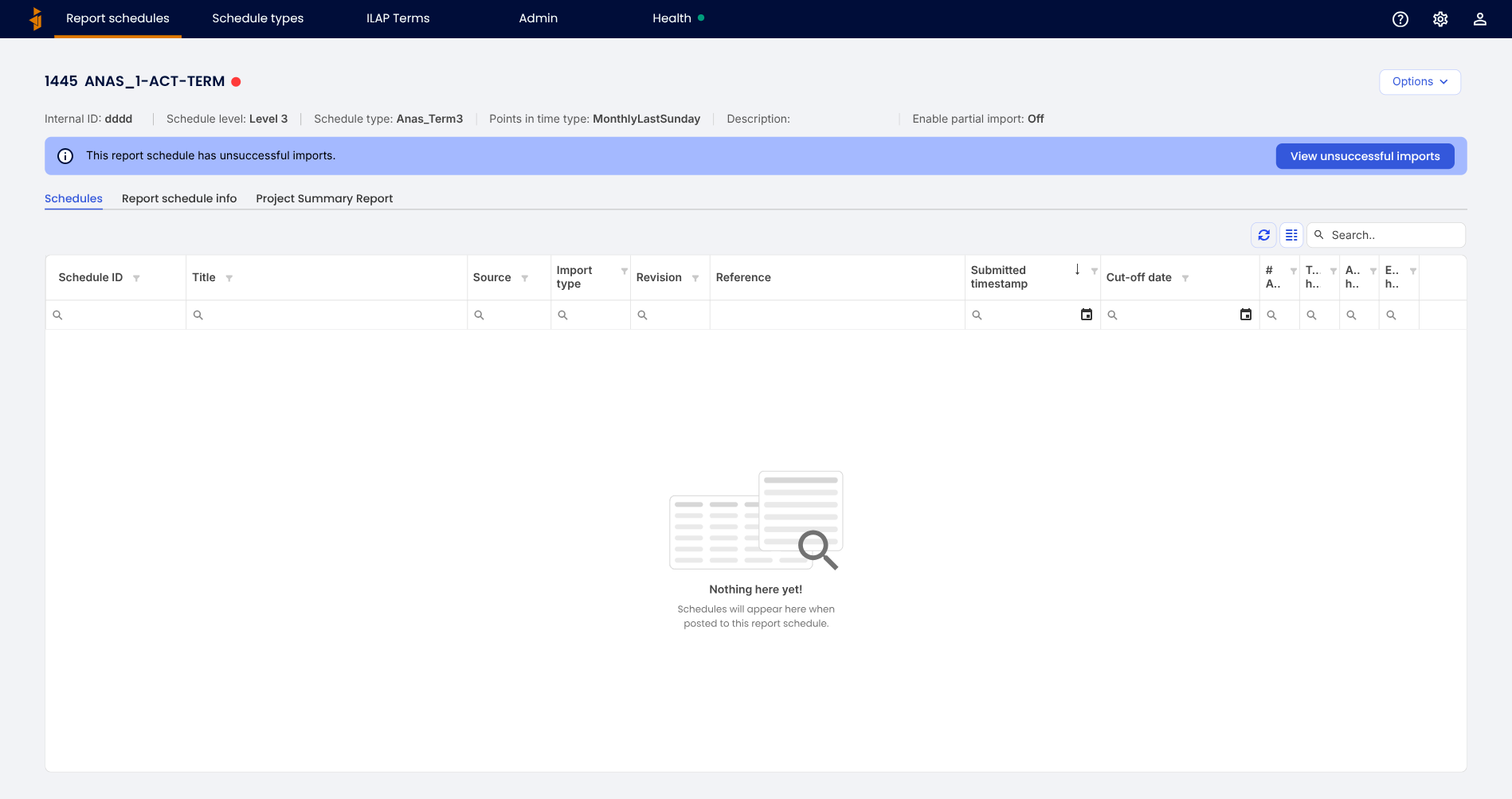
Task: Click the Schedule ID filter field
Action: coord(116,315)
